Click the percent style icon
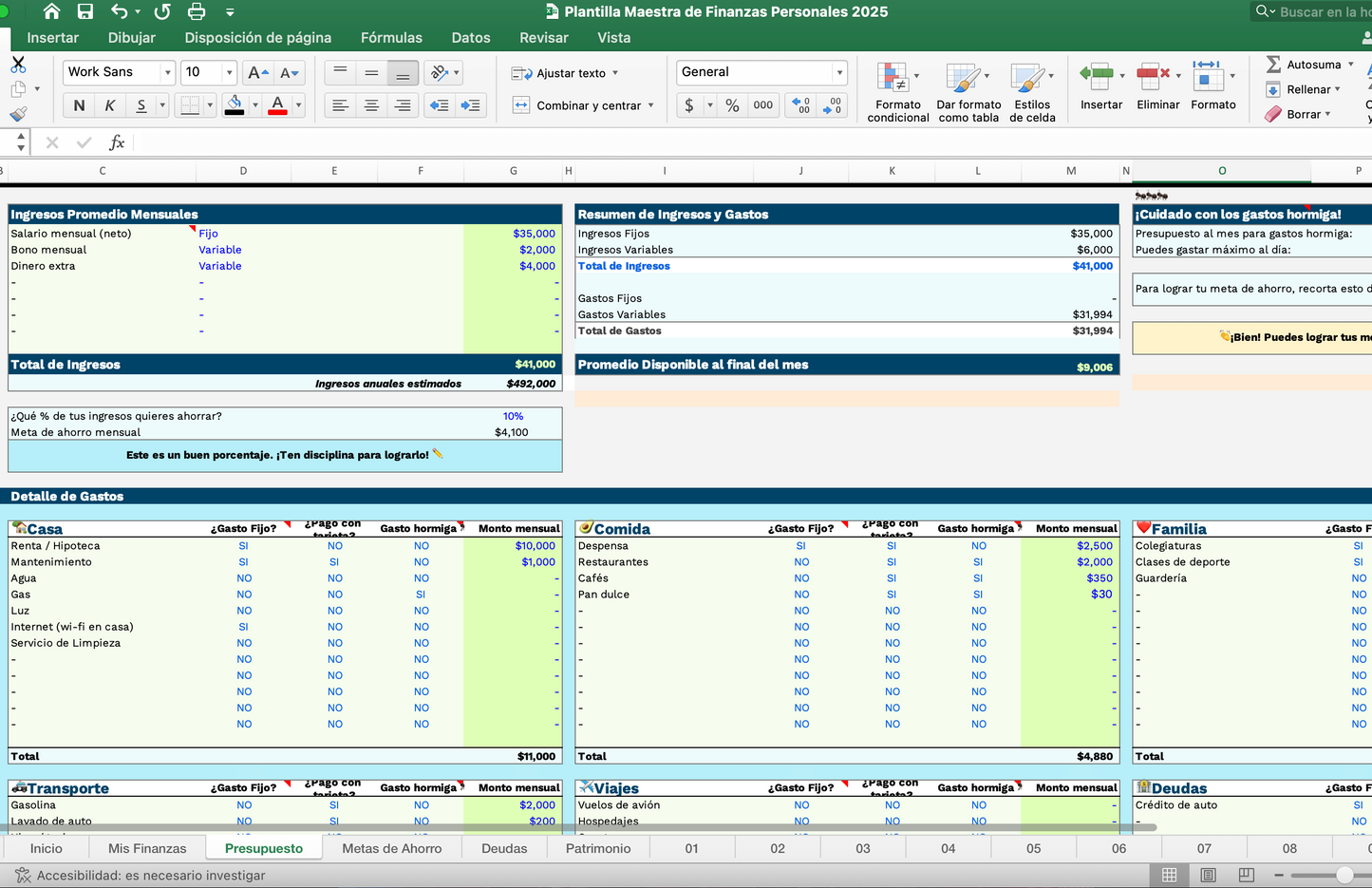Image resolution: width=1372 pixels, height=888 pixels. pyautogui.click(x=732, y=105)
